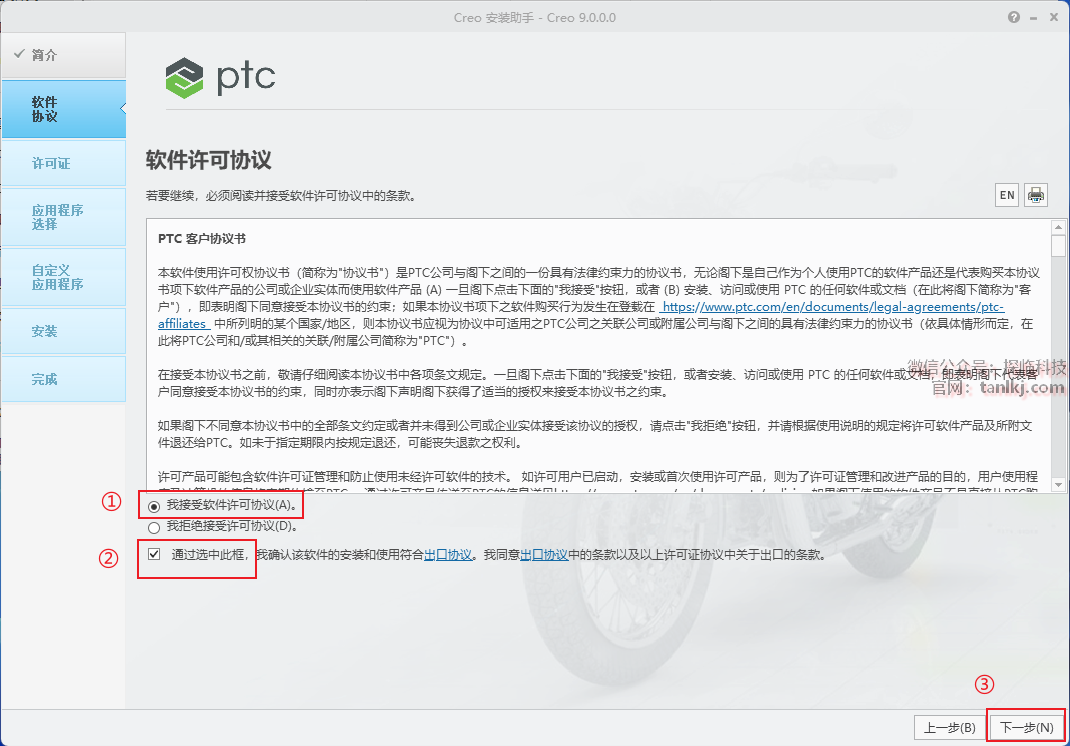The image size is (1070, 746).
Task: Click the PTC 客户协议书 heading
Action: point(202,239)
